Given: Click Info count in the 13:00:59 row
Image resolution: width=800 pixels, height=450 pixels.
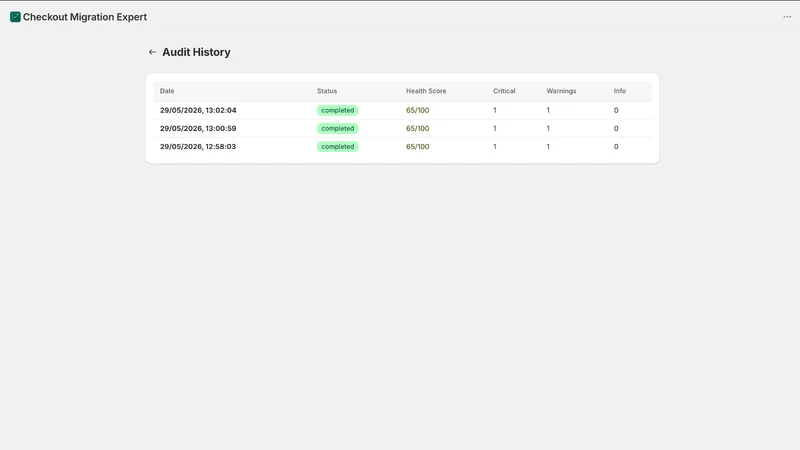Looking at the screenshot, I should click(616, 129).
